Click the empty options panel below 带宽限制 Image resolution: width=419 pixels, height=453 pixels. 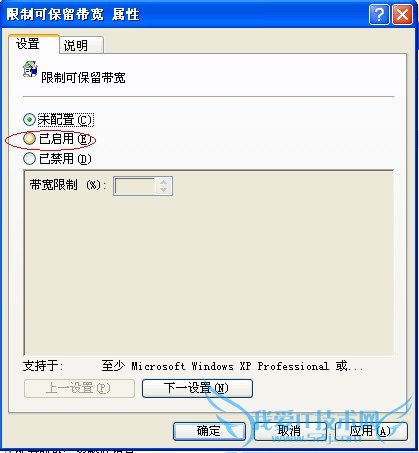(x=209, y=275)
